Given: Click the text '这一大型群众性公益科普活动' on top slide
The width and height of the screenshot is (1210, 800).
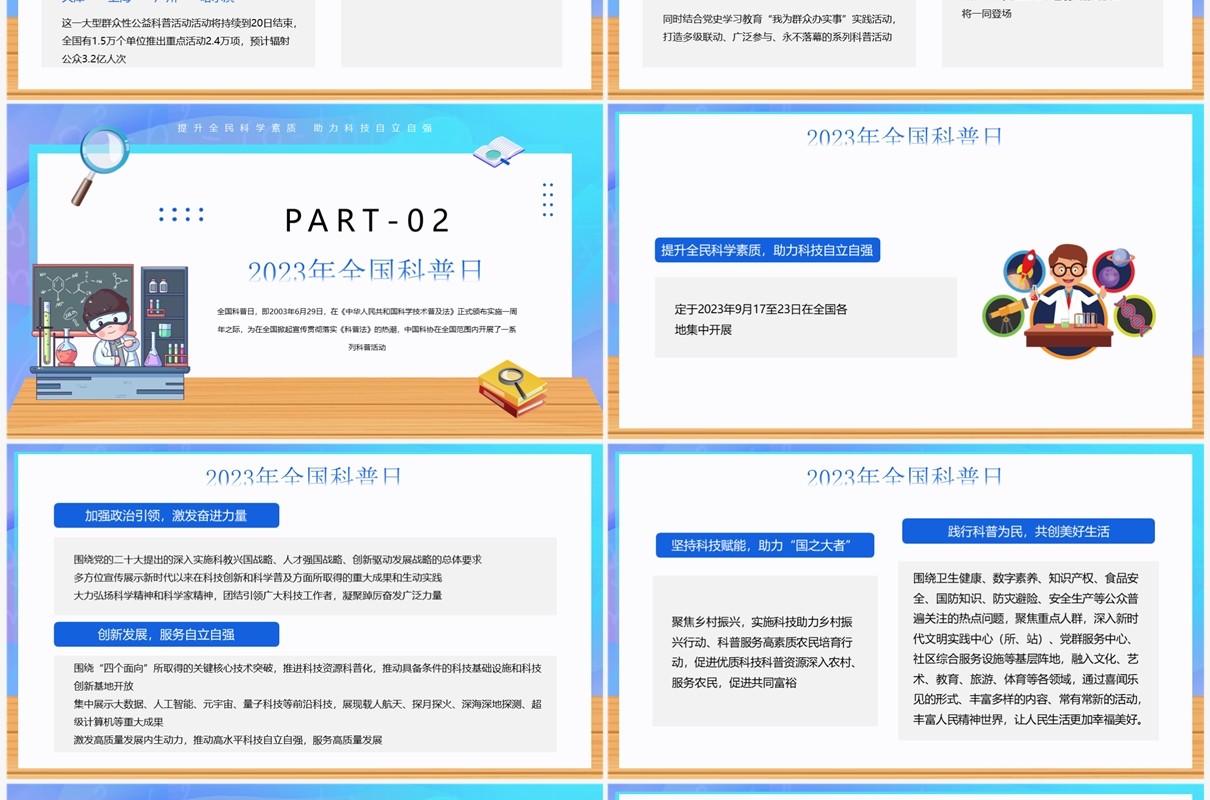Looking at the screenshot, I should click(179, 41).
